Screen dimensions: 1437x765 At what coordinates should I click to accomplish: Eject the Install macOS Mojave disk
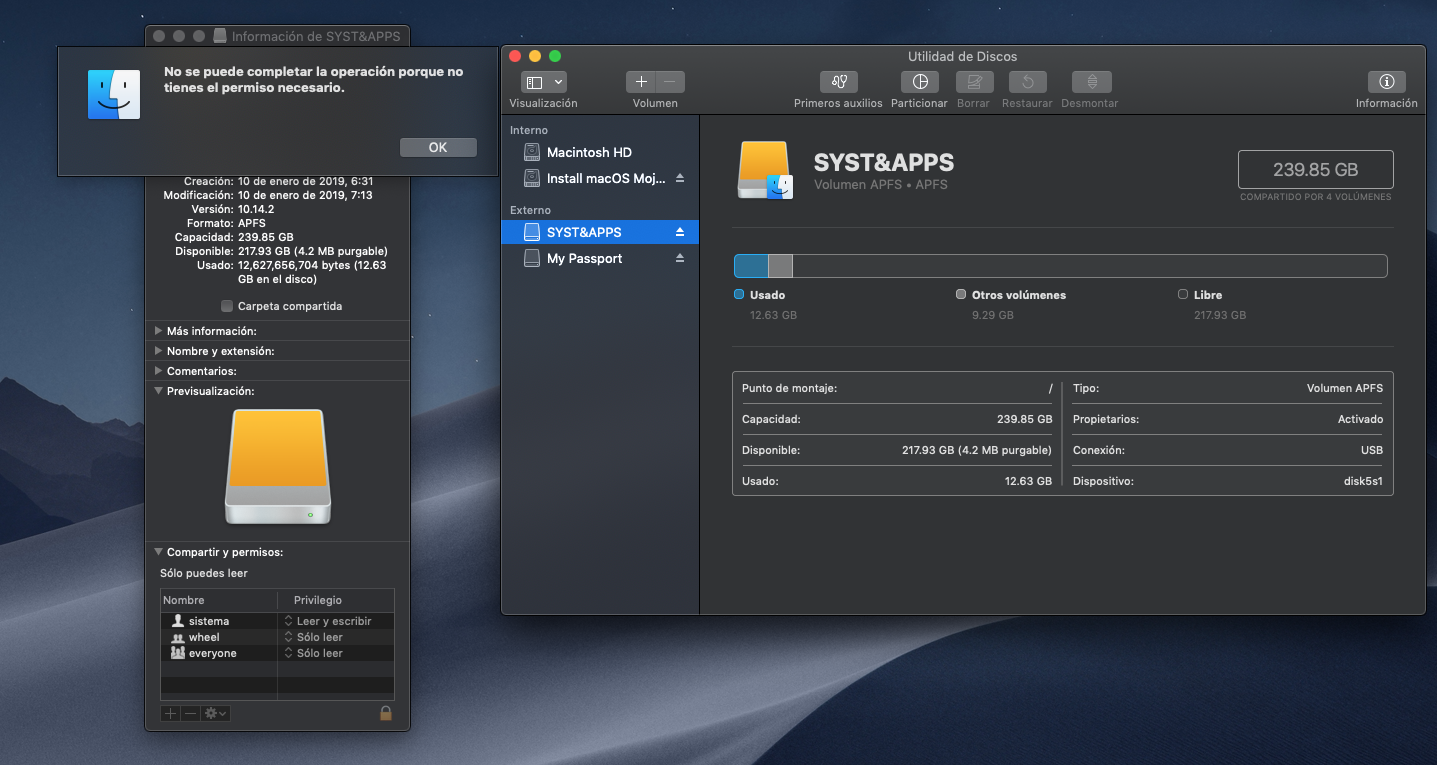coord(680,178)
